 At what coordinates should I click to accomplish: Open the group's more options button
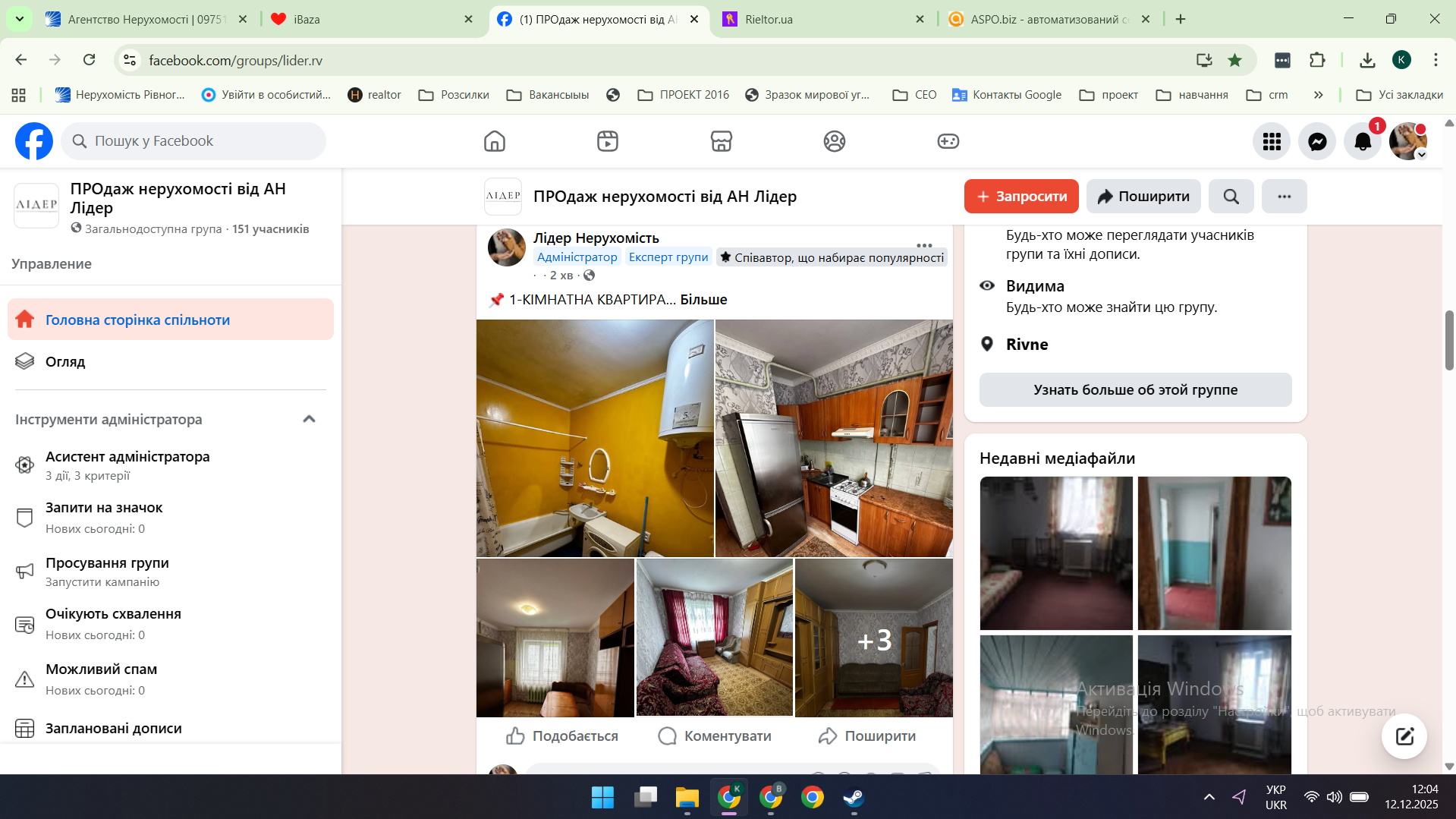1284,197
